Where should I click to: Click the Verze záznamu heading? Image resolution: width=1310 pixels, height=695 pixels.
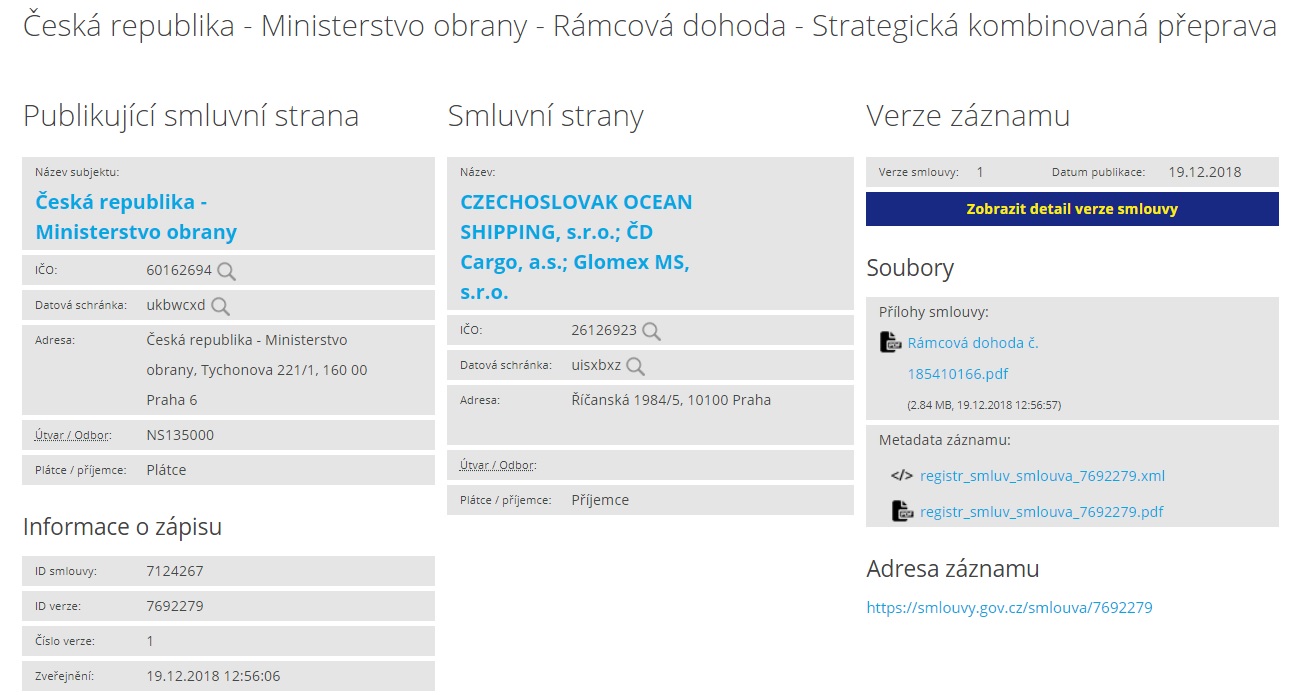click(x=968, y=116)
